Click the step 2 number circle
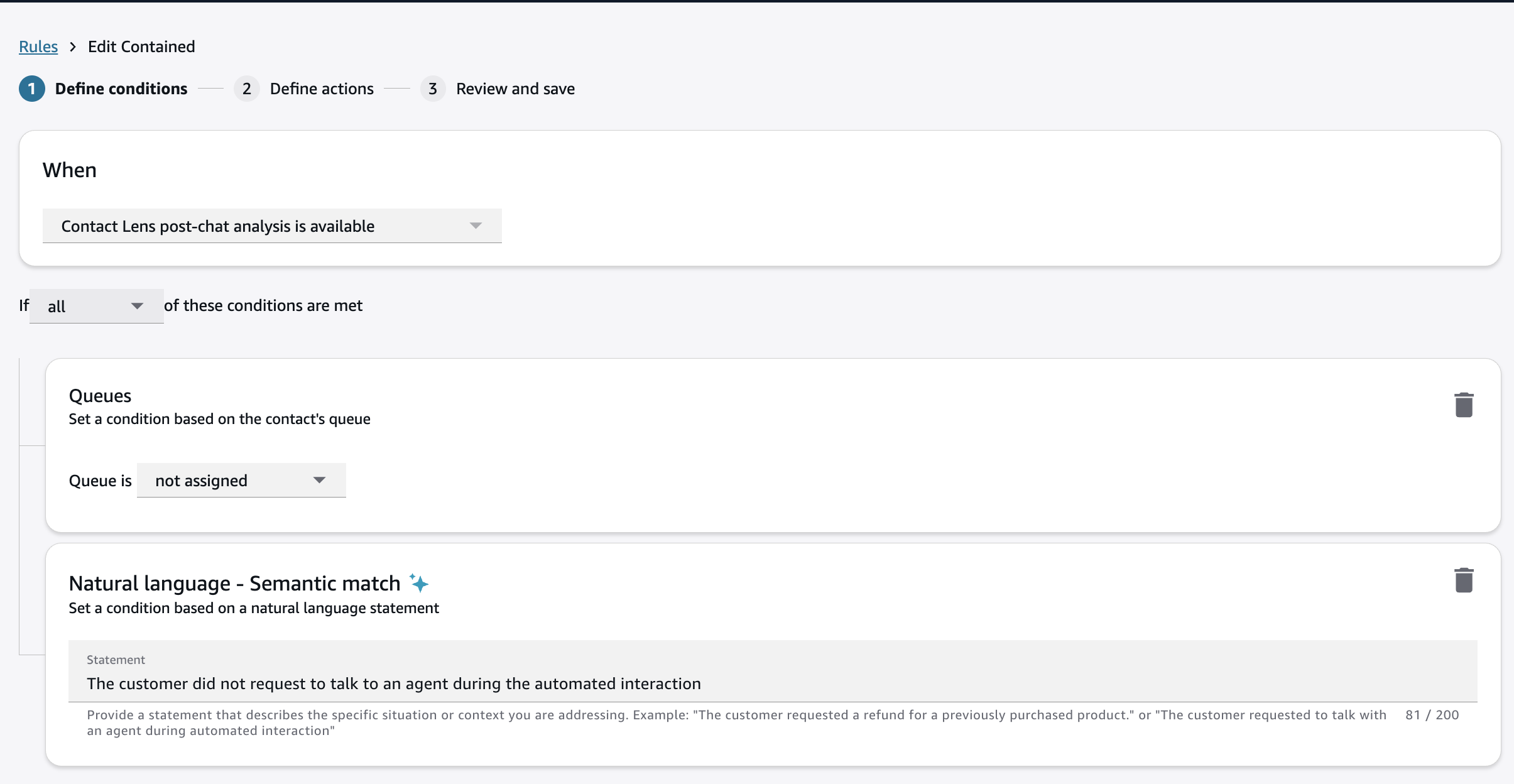The width and height of the screenshot is (1514, 784). [x=247, y=89]
